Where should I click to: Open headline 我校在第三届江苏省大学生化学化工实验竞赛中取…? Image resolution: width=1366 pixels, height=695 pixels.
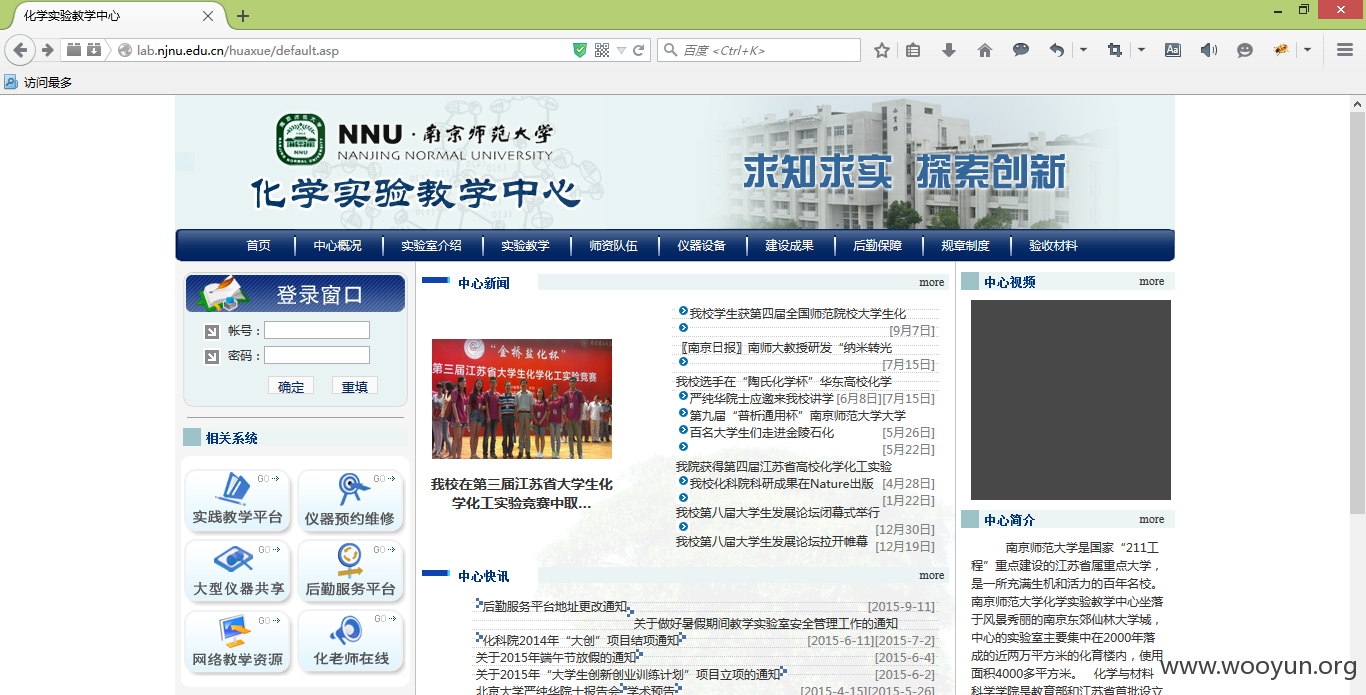pyautogui.click(x=522, y=493)
